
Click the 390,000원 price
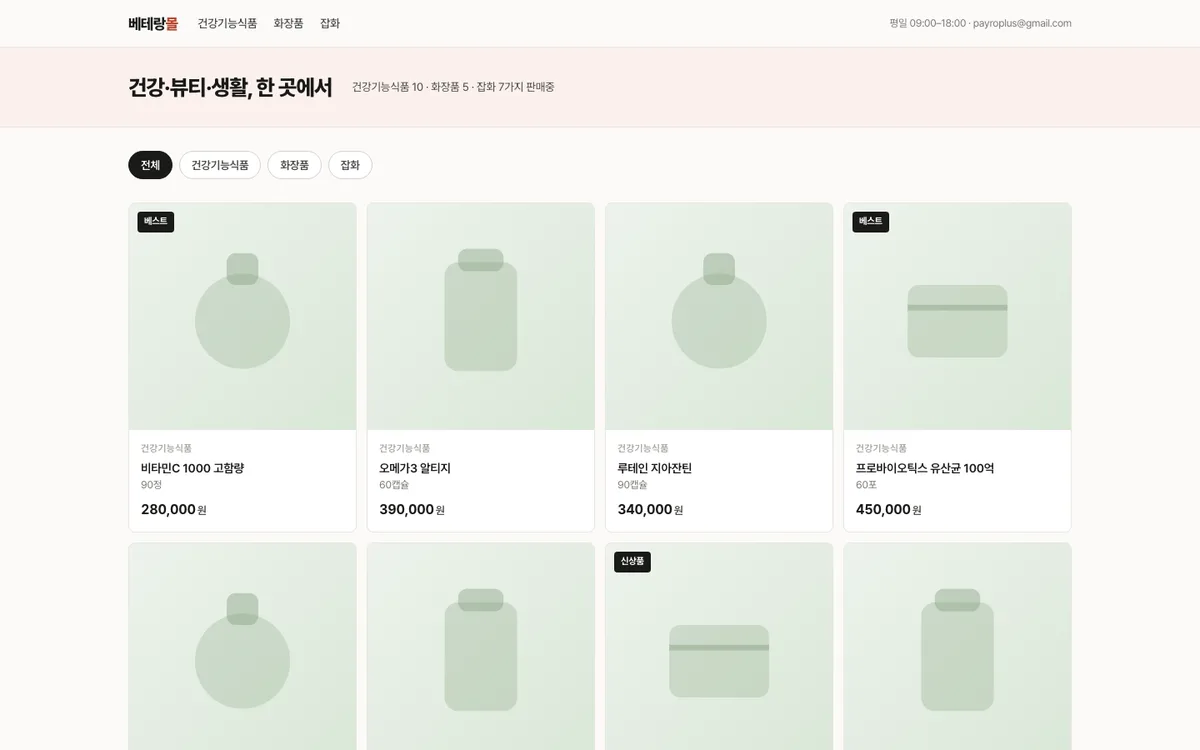pyautogui.click(x=412, y=510)
